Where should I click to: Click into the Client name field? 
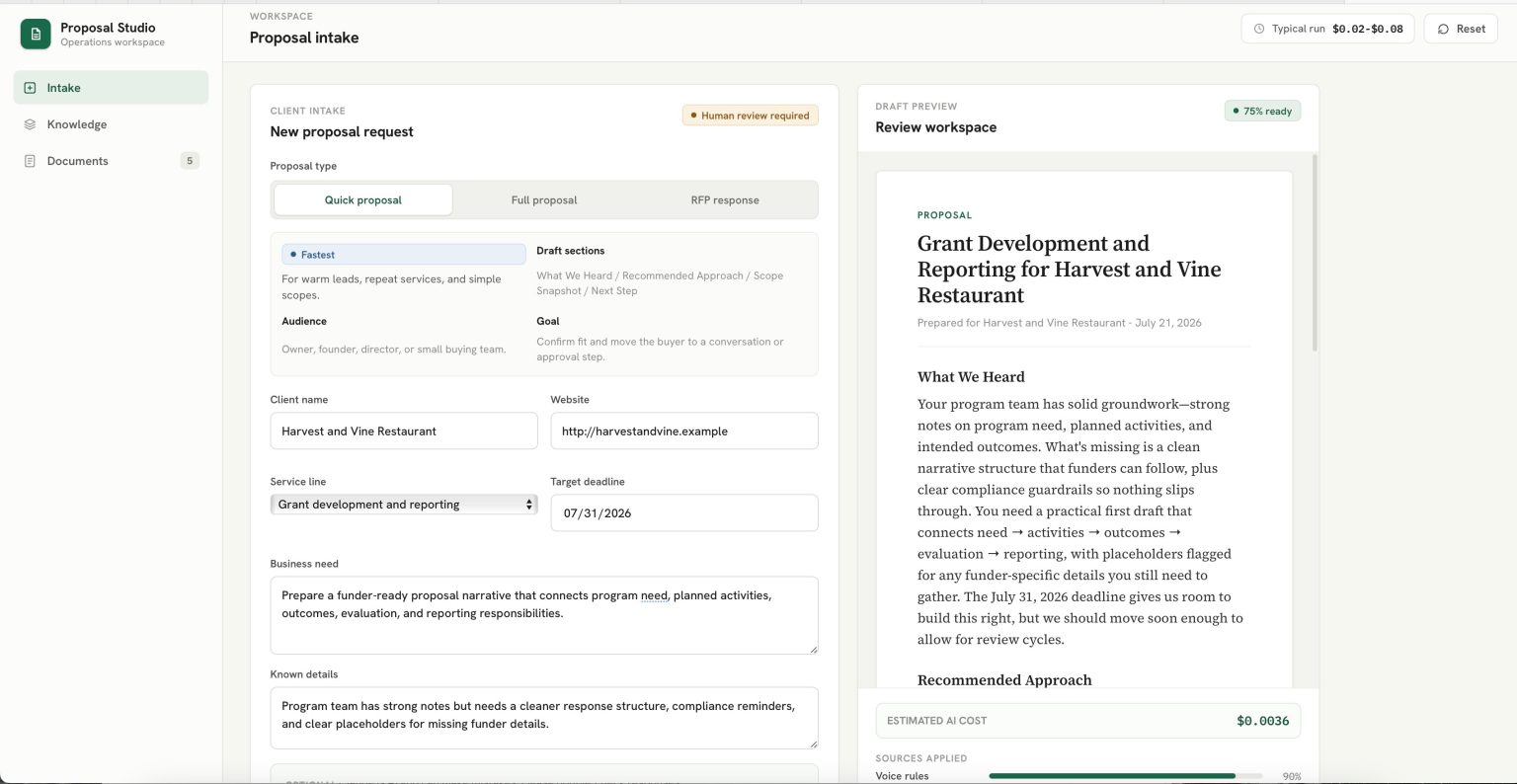(x=404, y=431)
